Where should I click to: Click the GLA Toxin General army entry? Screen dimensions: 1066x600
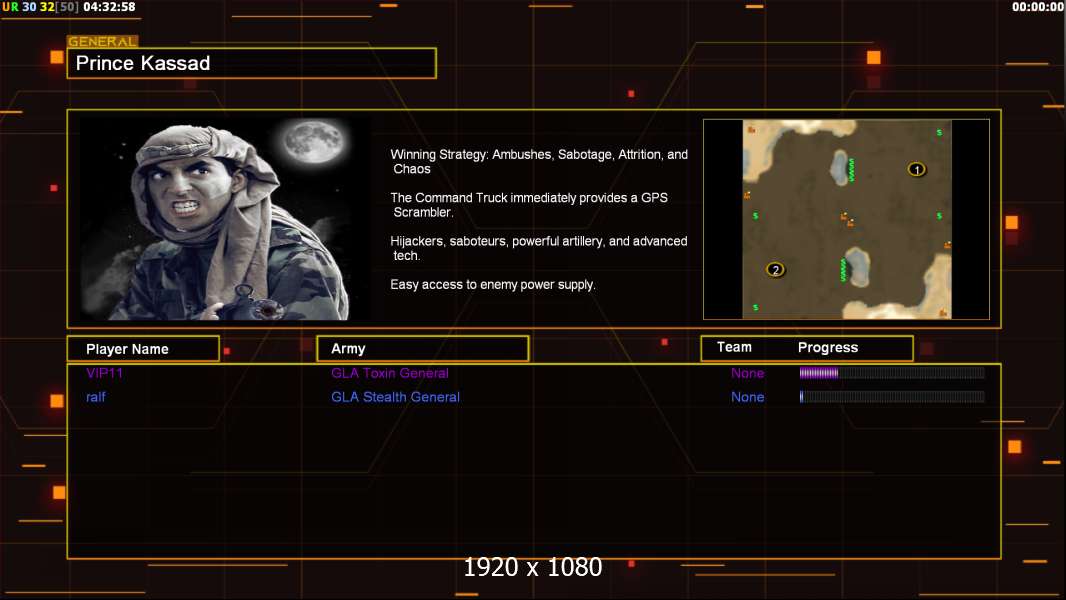pyautogui.click(x=390, y=373)
